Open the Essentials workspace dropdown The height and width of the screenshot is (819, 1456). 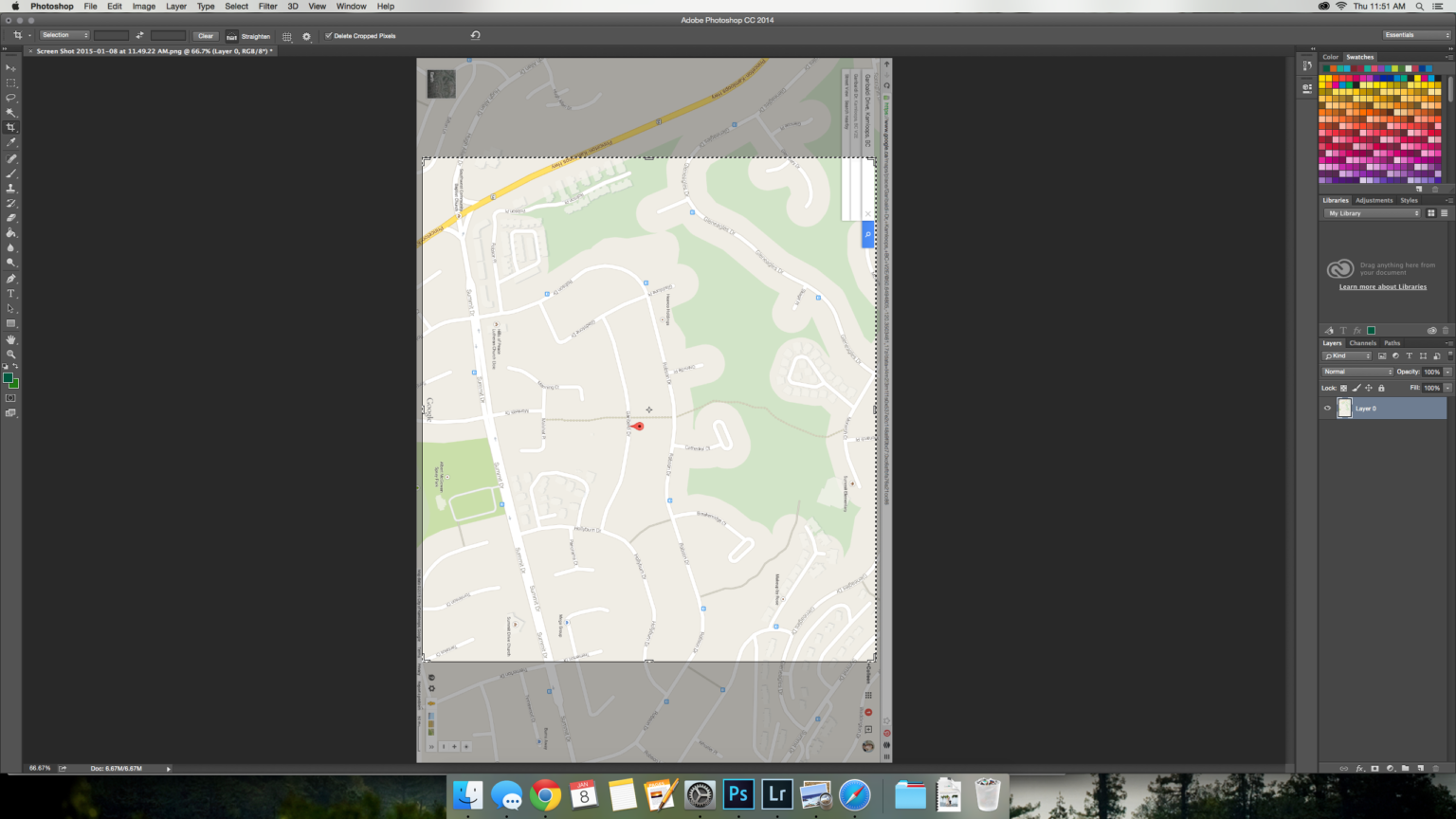[1416, 35]
